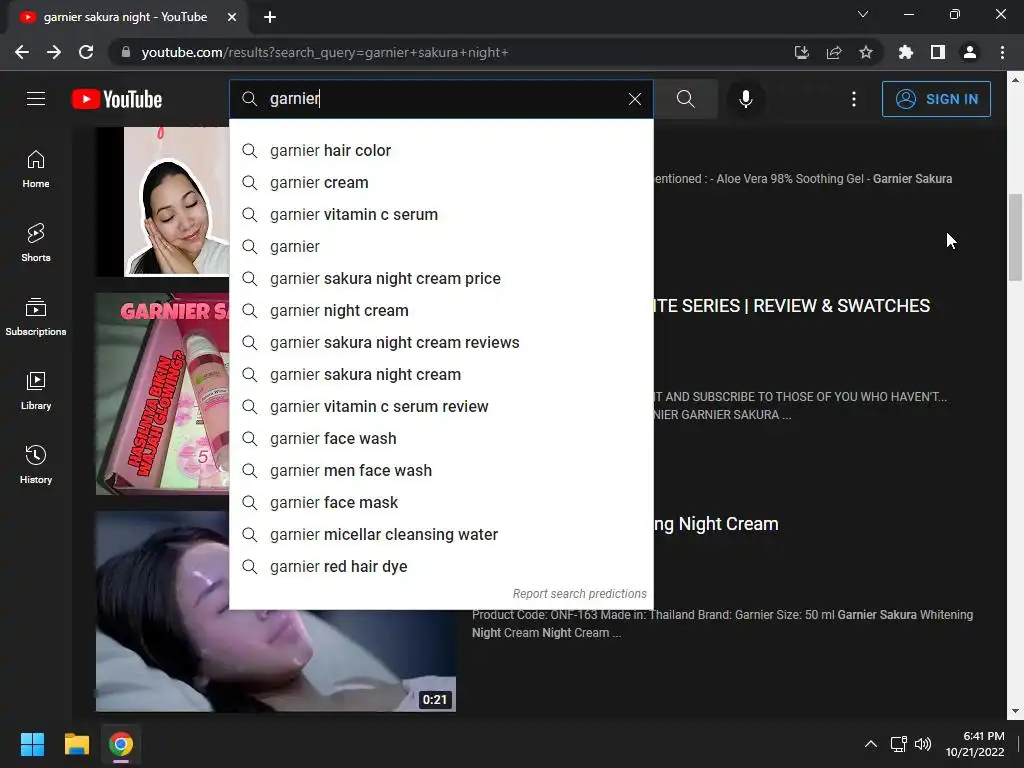1024x768 pixels.
Task: Click the address bar URL
Action: coord(325,52)
